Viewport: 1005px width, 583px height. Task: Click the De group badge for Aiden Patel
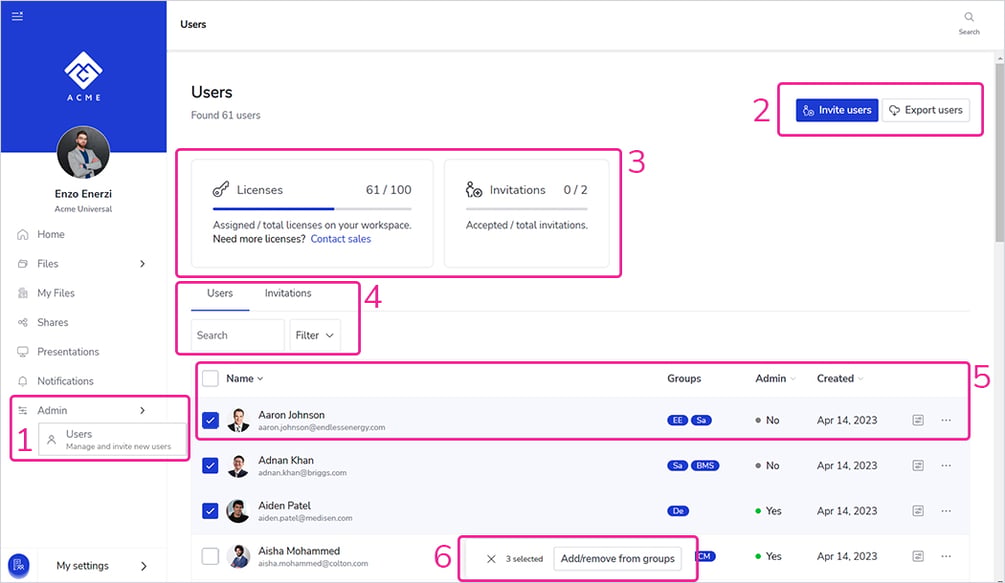pyautogui.click(x=678, y=511)
